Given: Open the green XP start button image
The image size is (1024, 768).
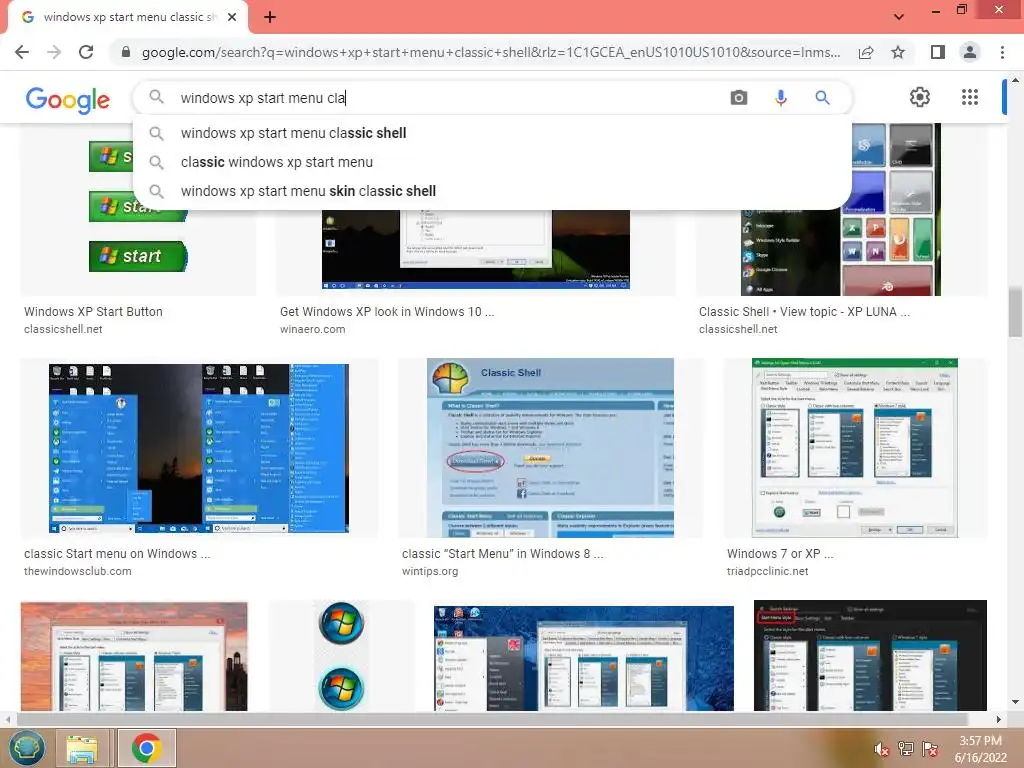Looking at the screenshot, I should pos(138,209).
